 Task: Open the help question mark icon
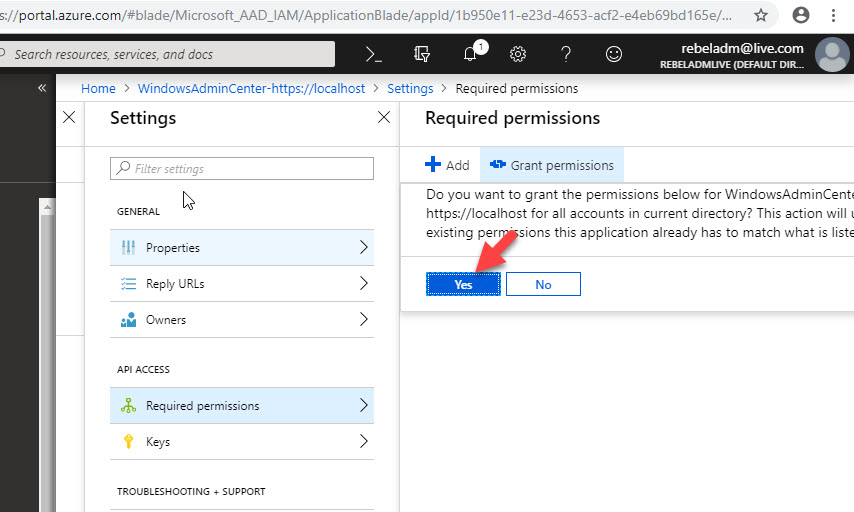566,54
